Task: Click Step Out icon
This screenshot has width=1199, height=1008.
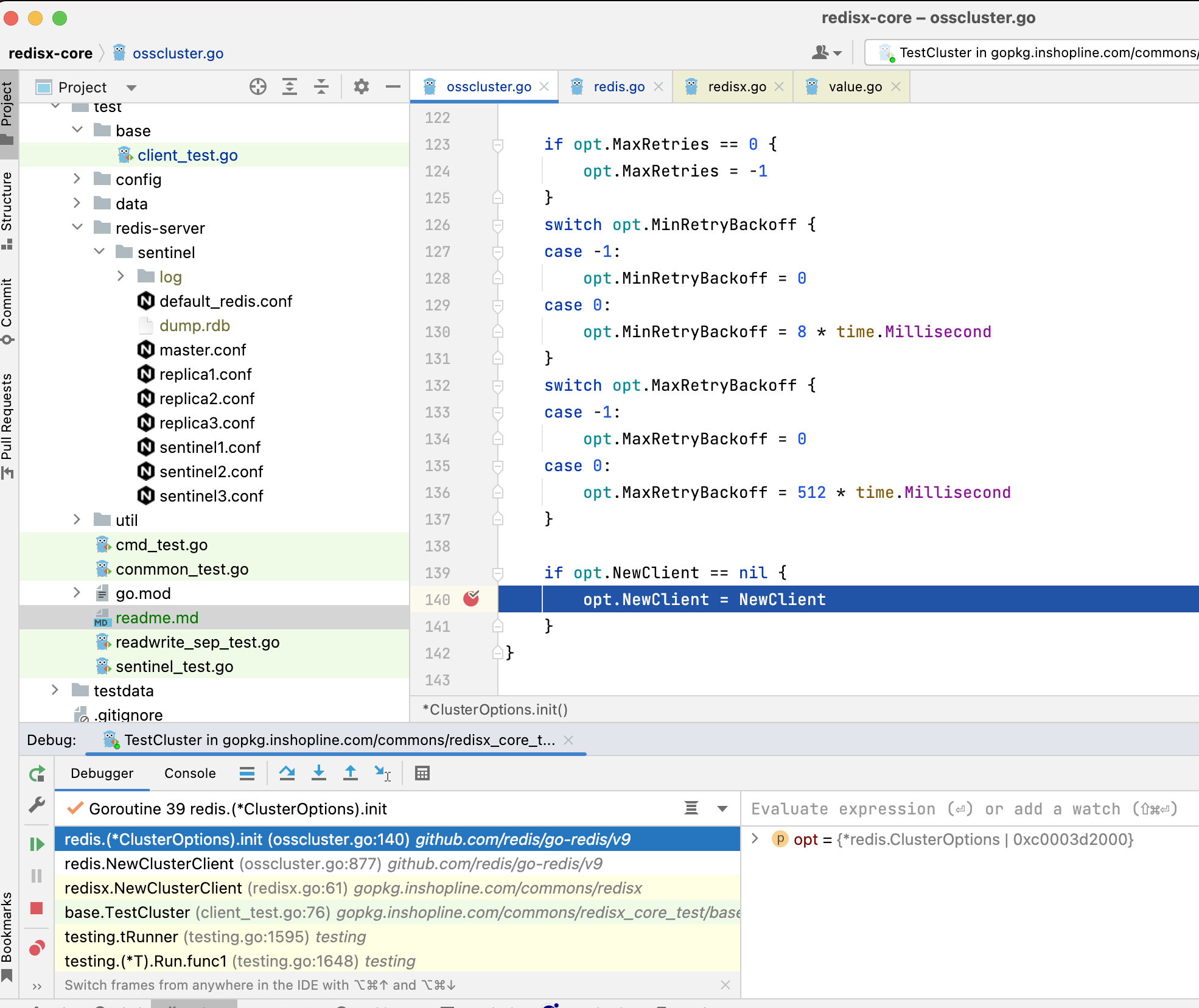Action: [x=351, y=774]
